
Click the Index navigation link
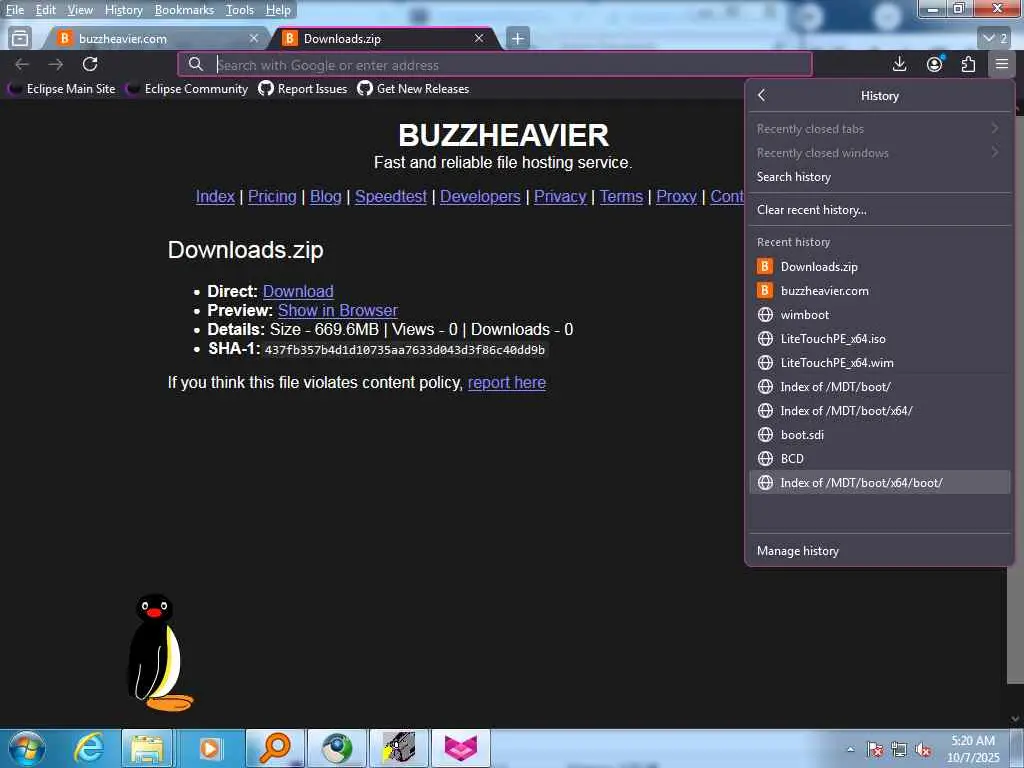[x=215, y=197]
